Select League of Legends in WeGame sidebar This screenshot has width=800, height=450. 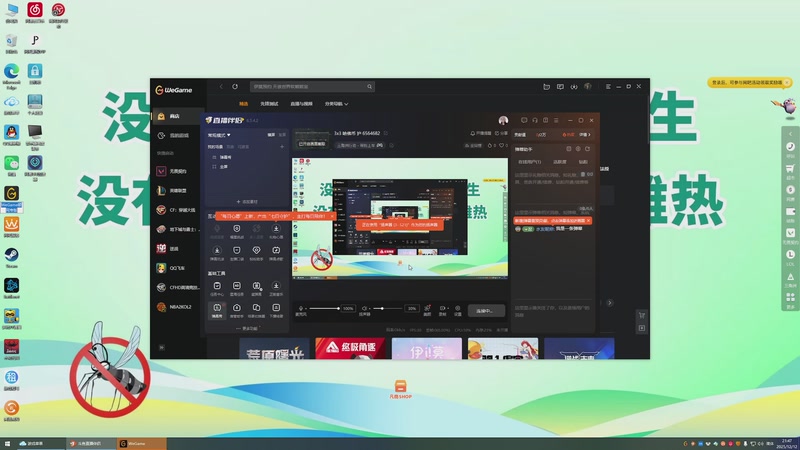point(177,190)
